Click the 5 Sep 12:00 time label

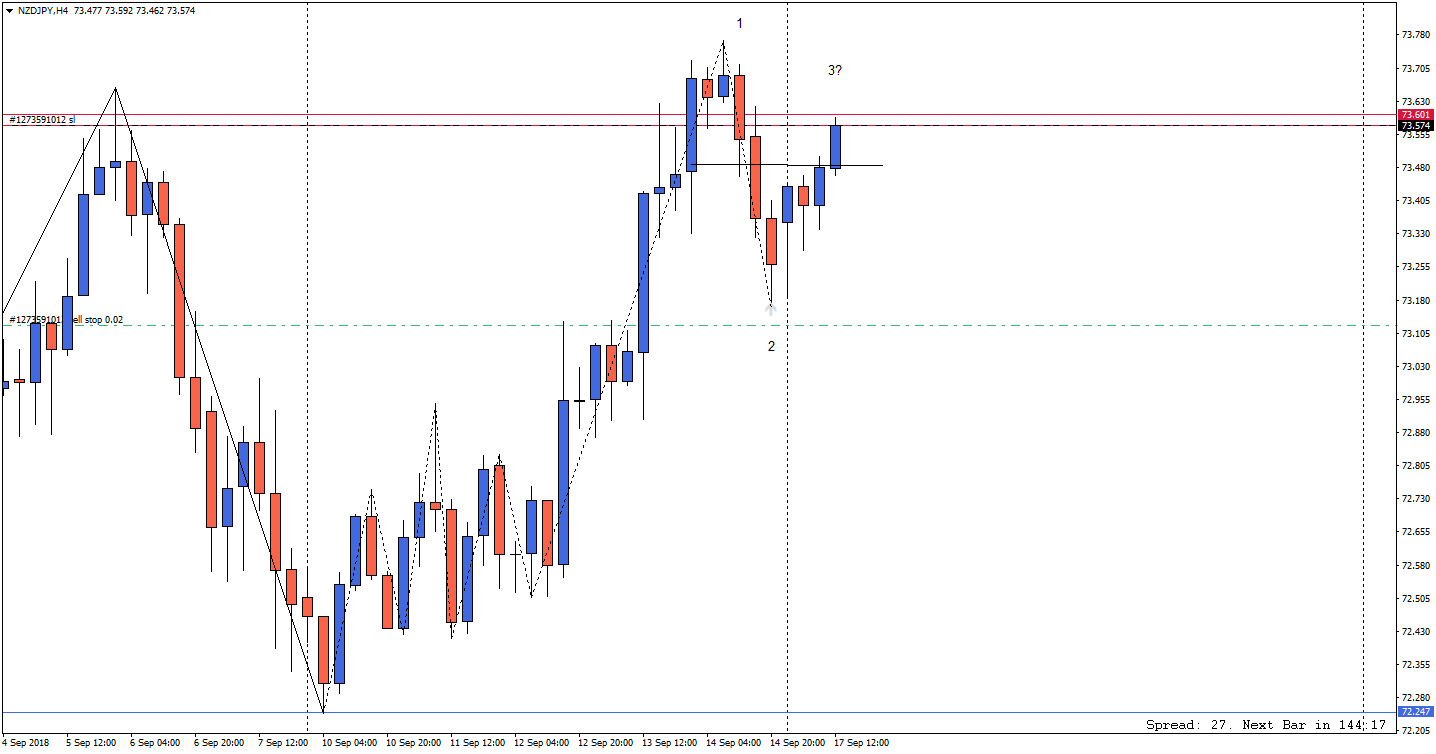(x=91, y=743)
